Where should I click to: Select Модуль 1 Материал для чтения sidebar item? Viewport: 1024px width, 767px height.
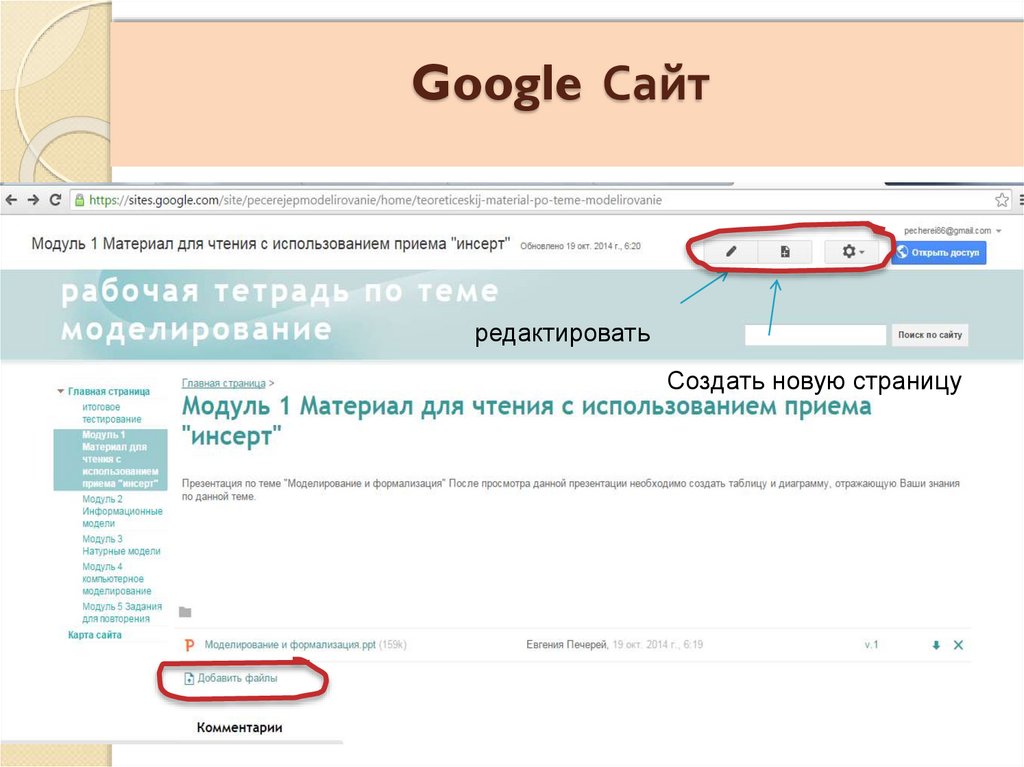coord(110,459)
